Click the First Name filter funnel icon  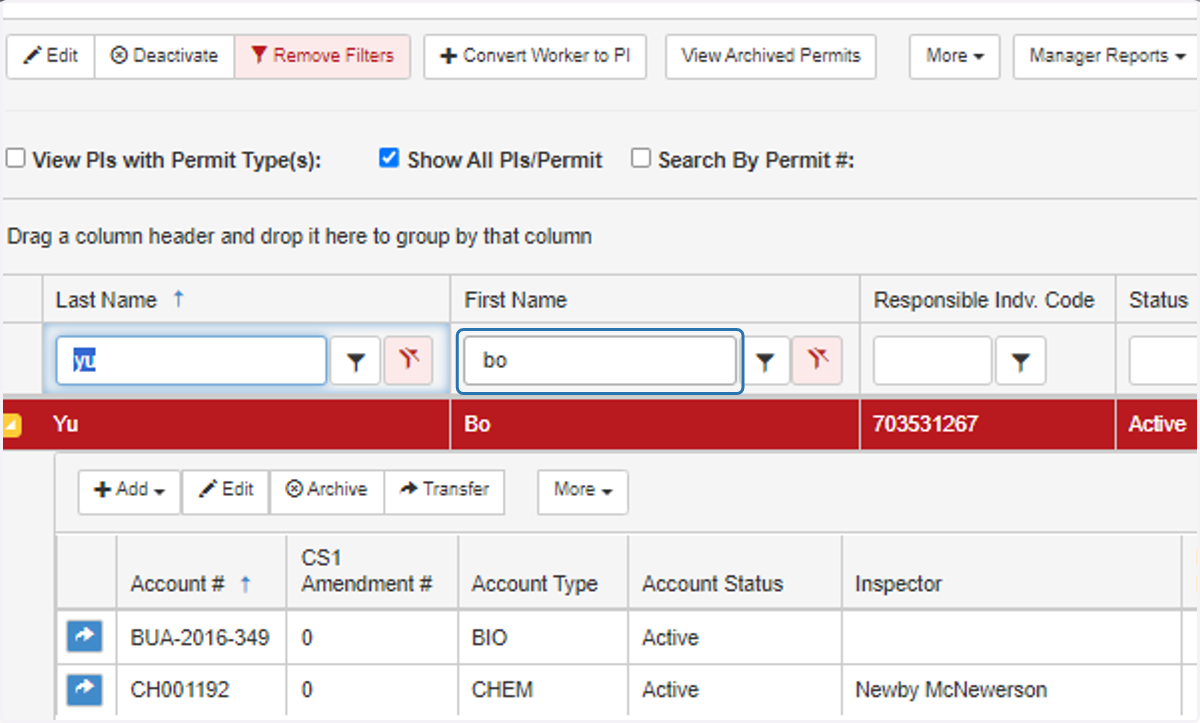pos(765,361)
